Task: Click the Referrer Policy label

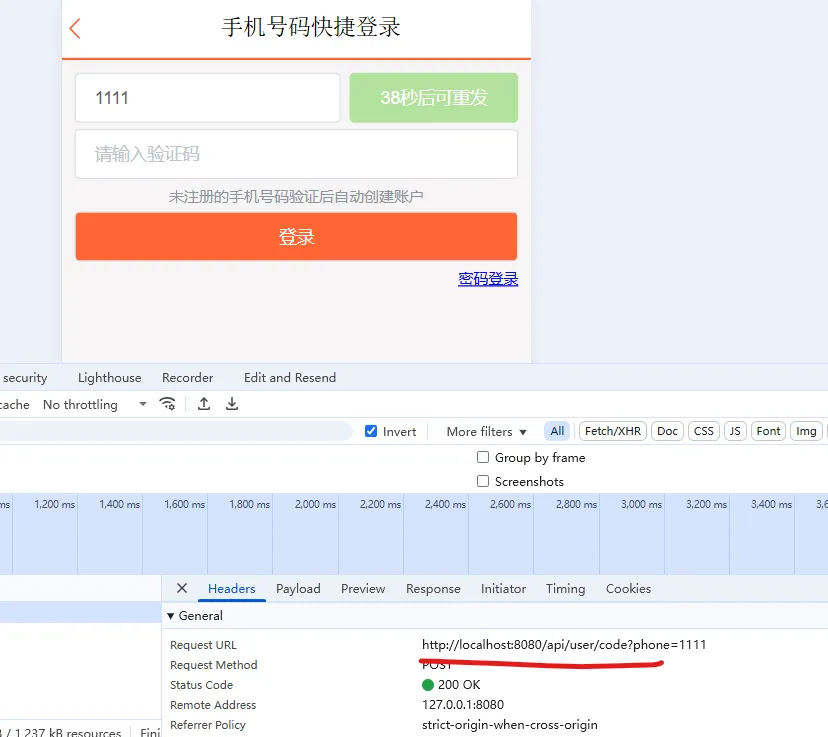Action: [x=208, y=725]
